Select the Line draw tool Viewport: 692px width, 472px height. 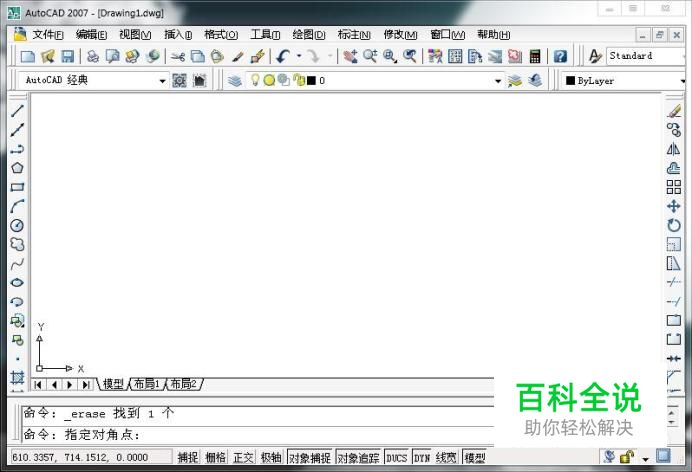coord(17,111)
